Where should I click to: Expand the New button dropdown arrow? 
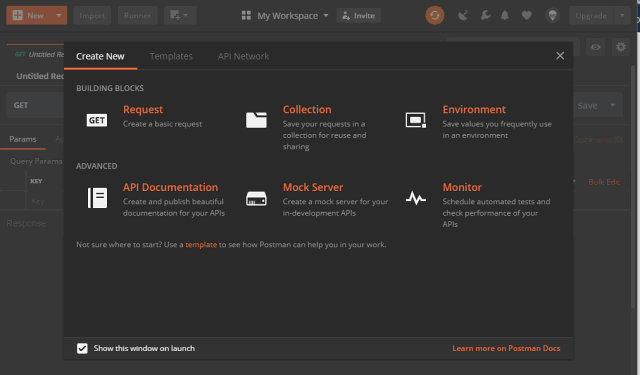pyautogui.click(x=59, y=16)
